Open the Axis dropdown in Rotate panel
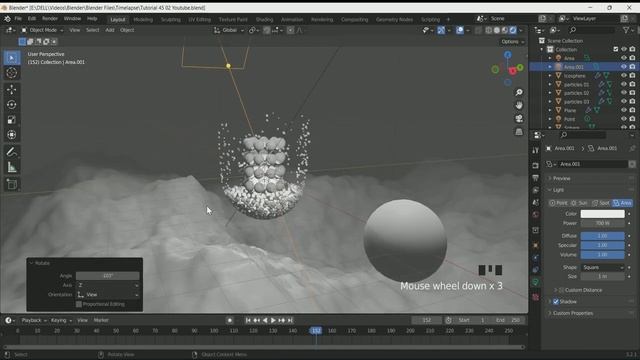 (108, 285)
